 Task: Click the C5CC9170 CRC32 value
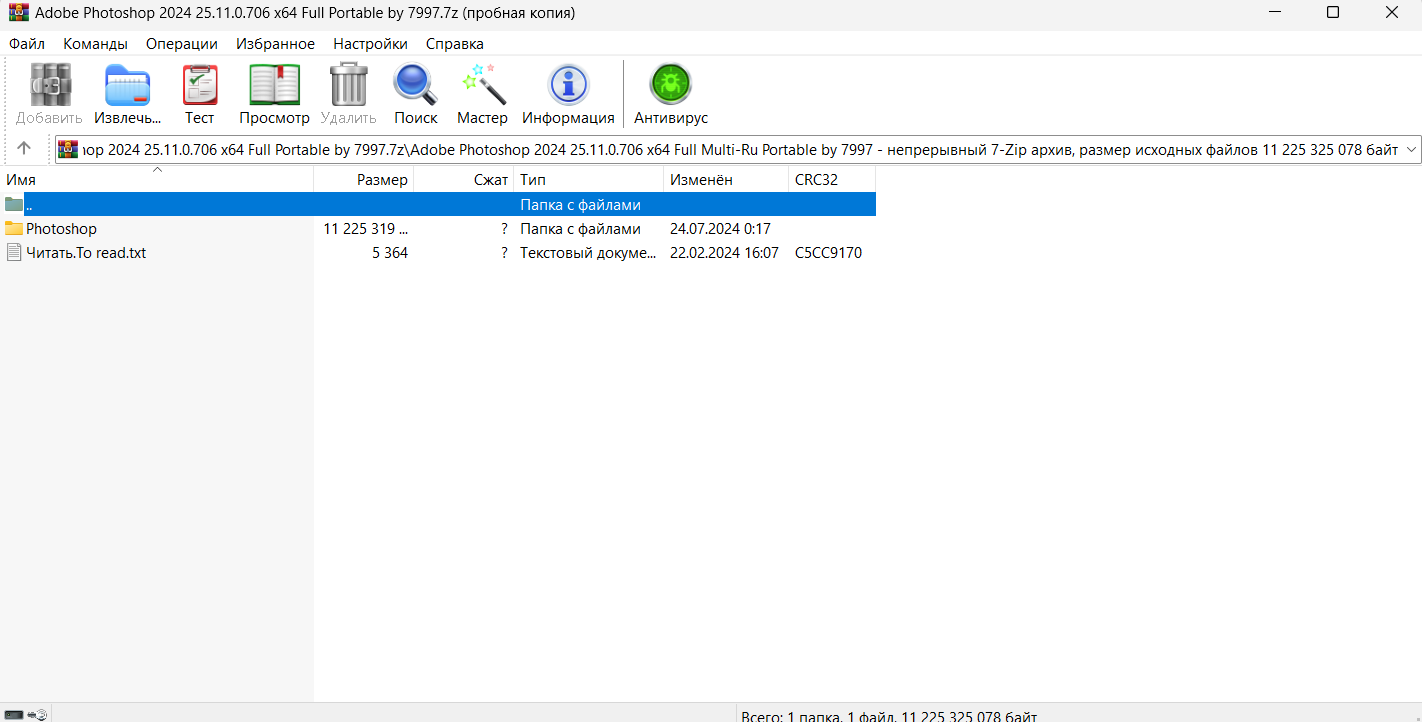[828, 253]
